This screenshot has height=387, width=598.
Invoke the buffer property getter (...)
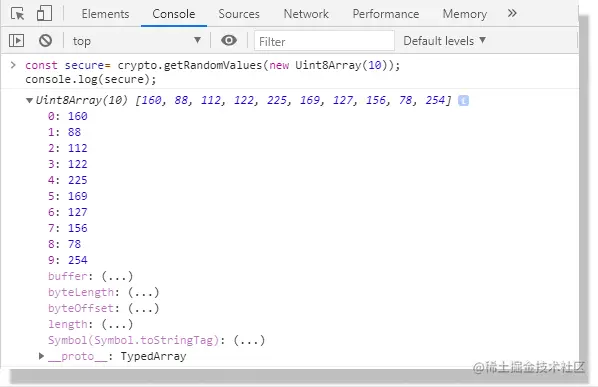pos(117,276)
